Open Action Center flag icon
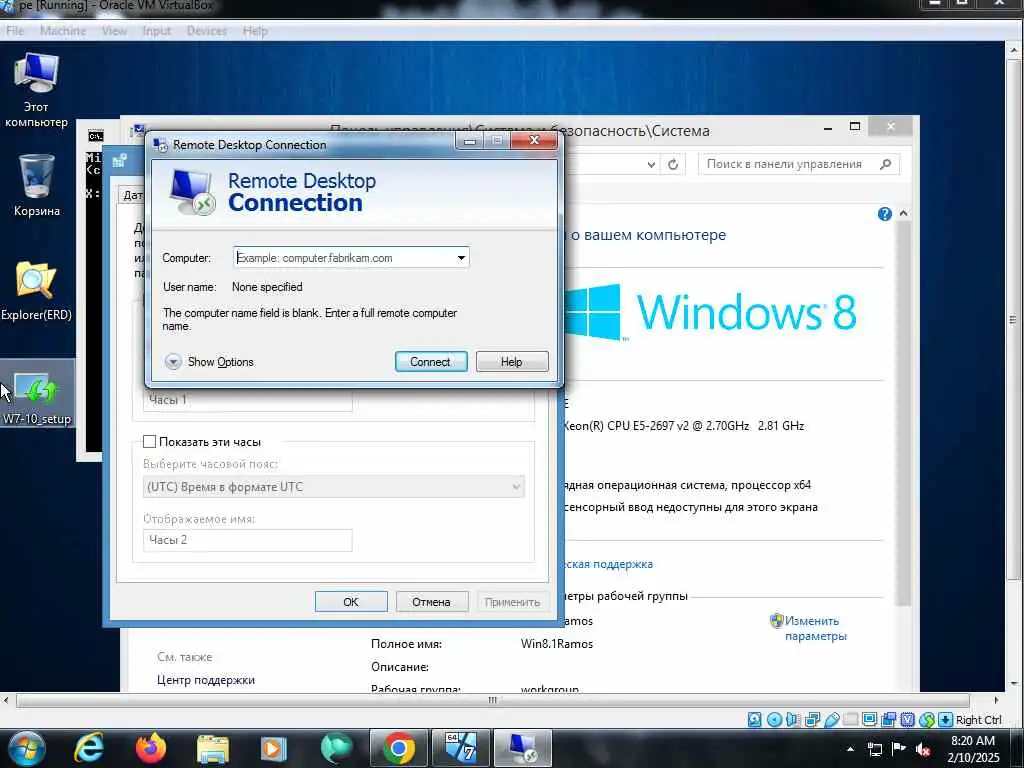1024x768 pixels. pos(899,748)
